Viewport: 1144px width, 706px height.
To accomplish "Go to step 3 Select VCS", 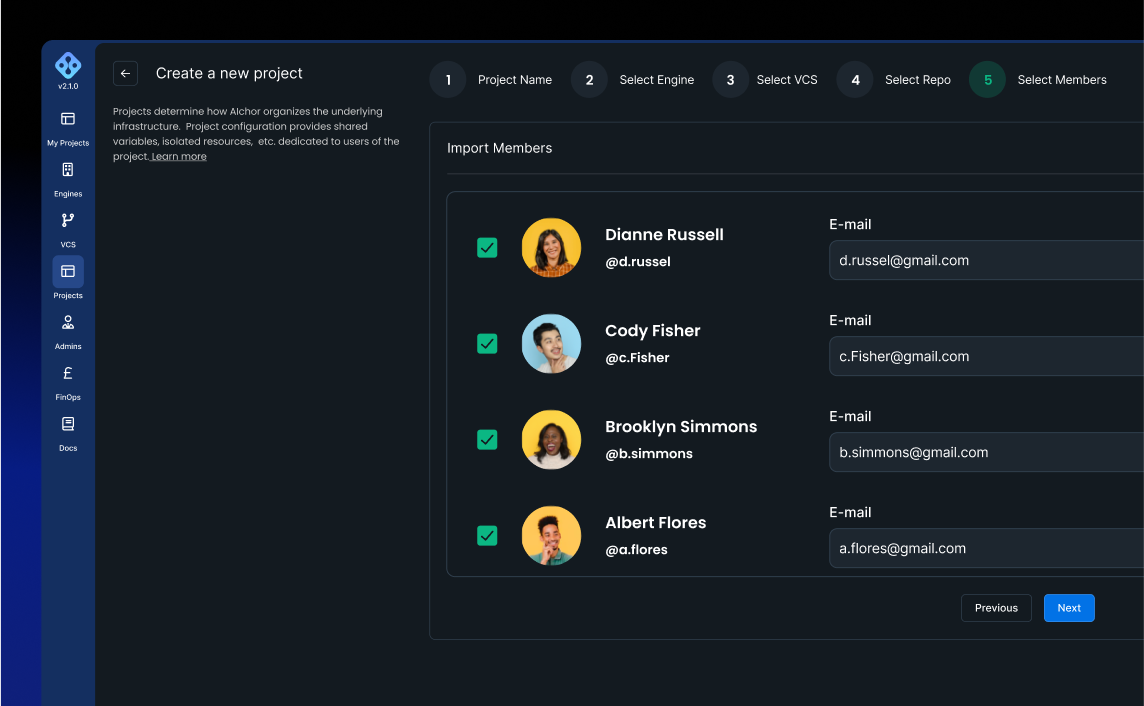I will coord(765,79).
